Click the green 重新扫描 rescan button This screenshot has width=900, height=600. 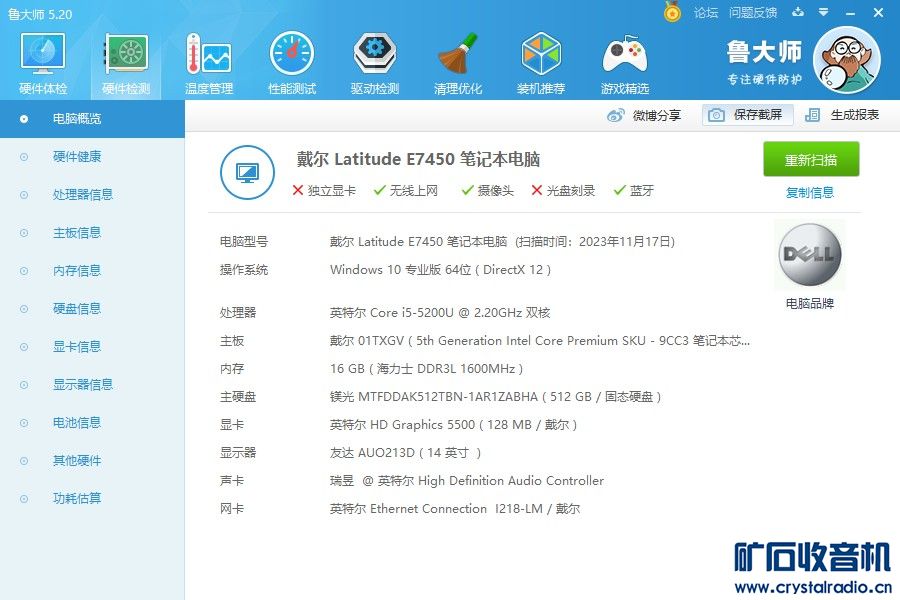pos(811,159)
